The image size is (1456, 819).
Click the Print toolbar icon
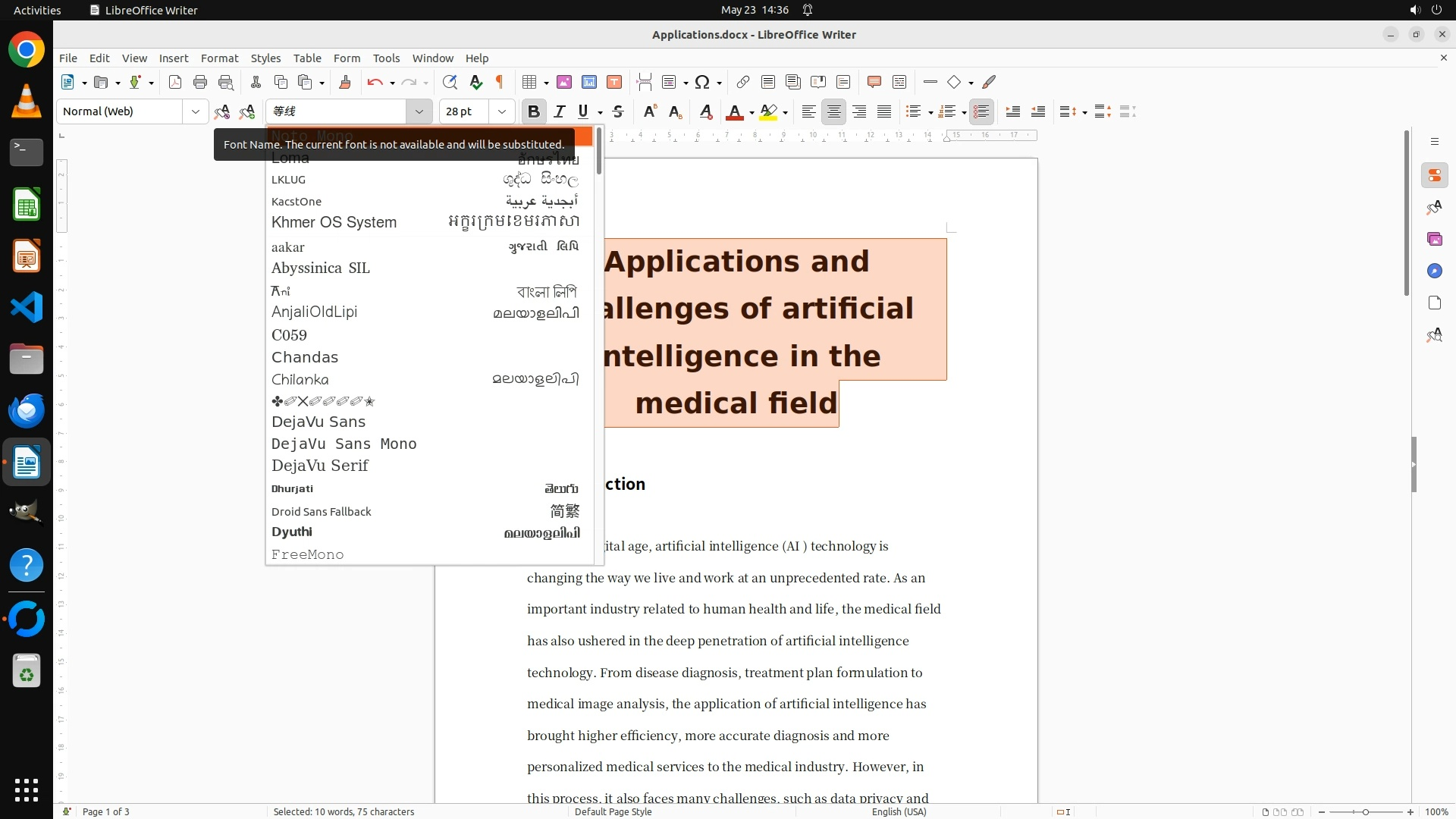click(x=200, y=82)
